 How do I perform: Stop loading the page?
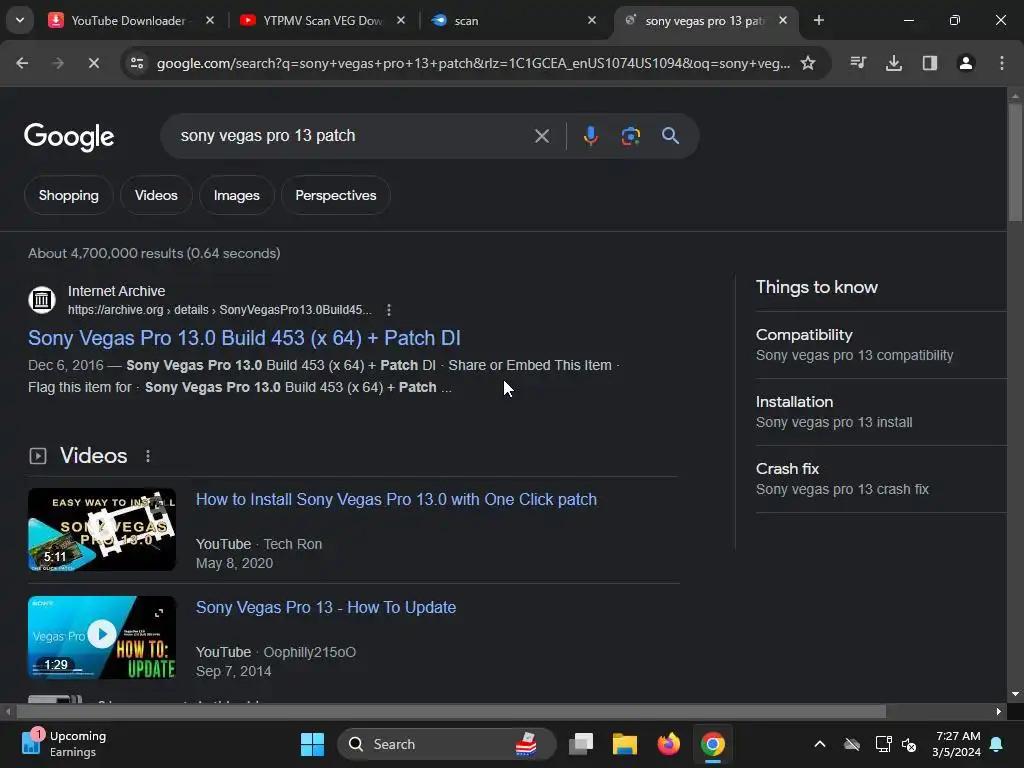click(93, 63)
